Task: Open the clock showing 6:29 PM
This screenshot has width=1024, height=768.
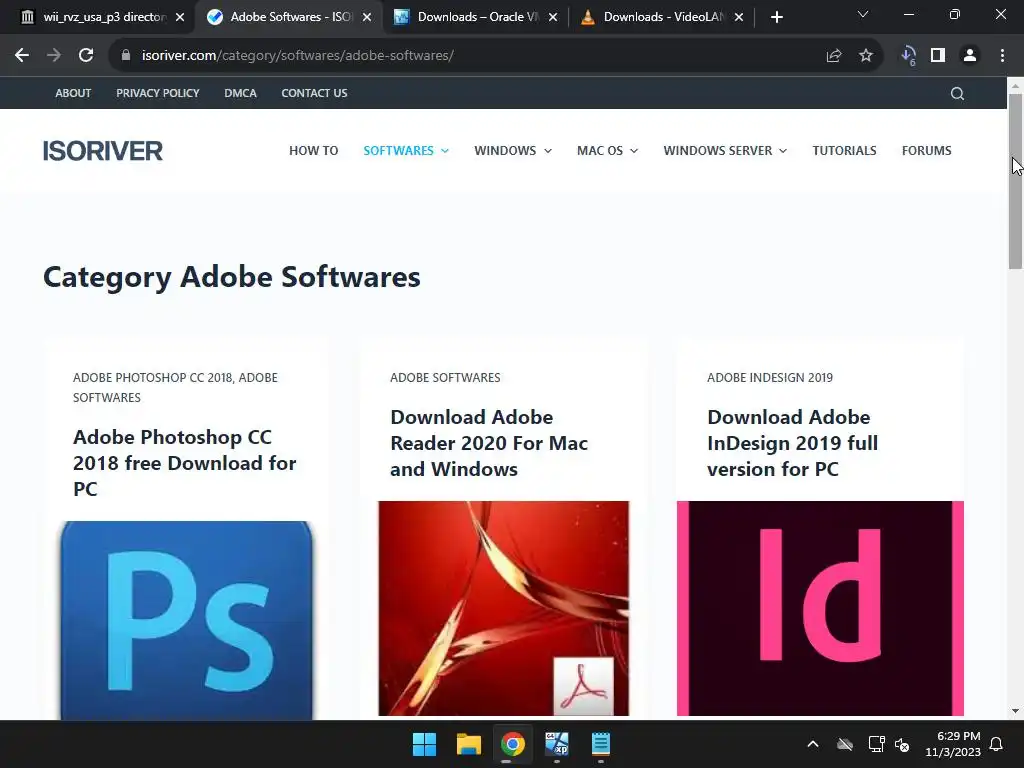Action: pos(953,744)
